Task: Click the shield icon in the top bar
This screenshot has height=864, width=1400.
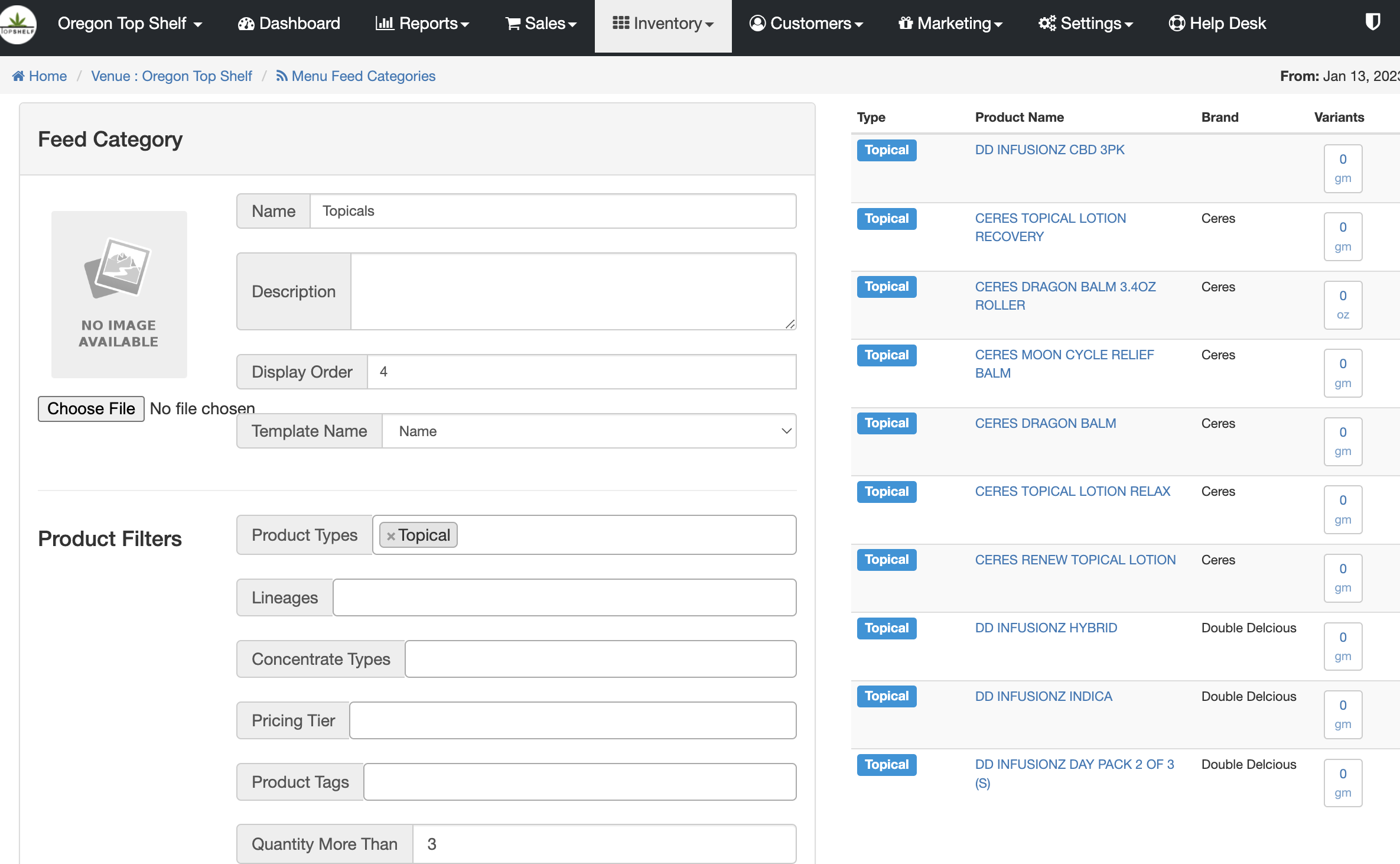Action: click(x=1372, y=22)
